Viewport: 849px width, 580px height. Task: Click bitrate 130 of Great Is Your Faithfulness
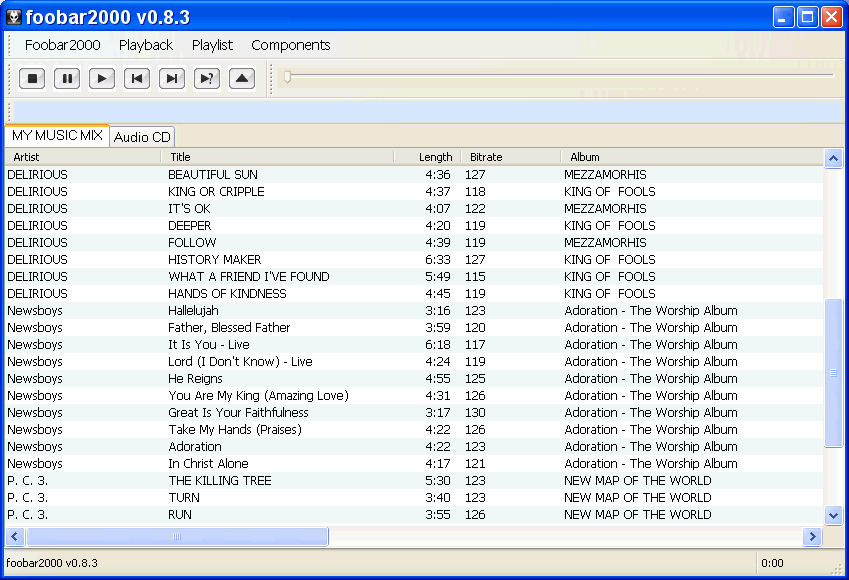point(475,413)
